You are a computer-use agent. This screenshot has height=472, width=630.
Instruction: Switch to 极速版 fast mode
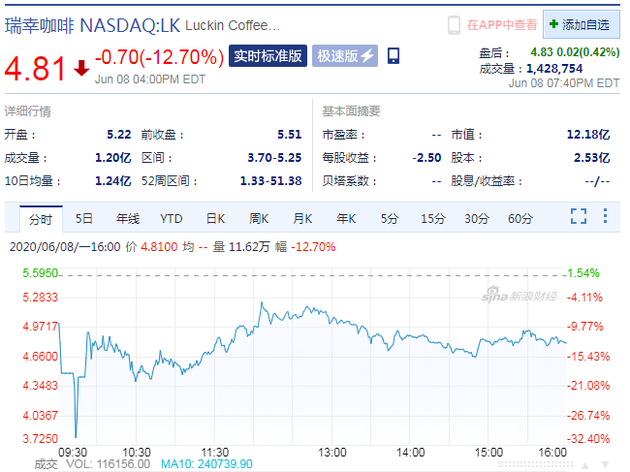[345, 56]
